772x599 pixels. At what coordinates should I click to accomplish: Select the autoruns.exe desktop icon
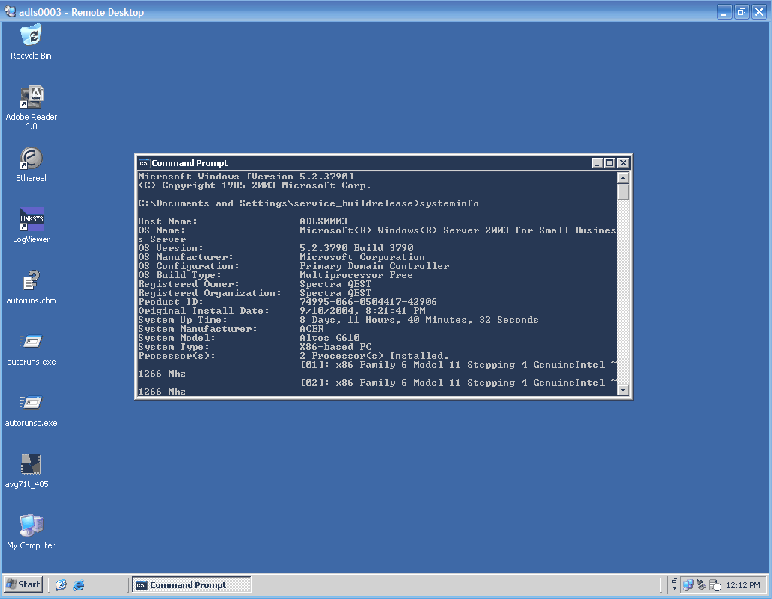pyautogui.click(x=32, y=349)
